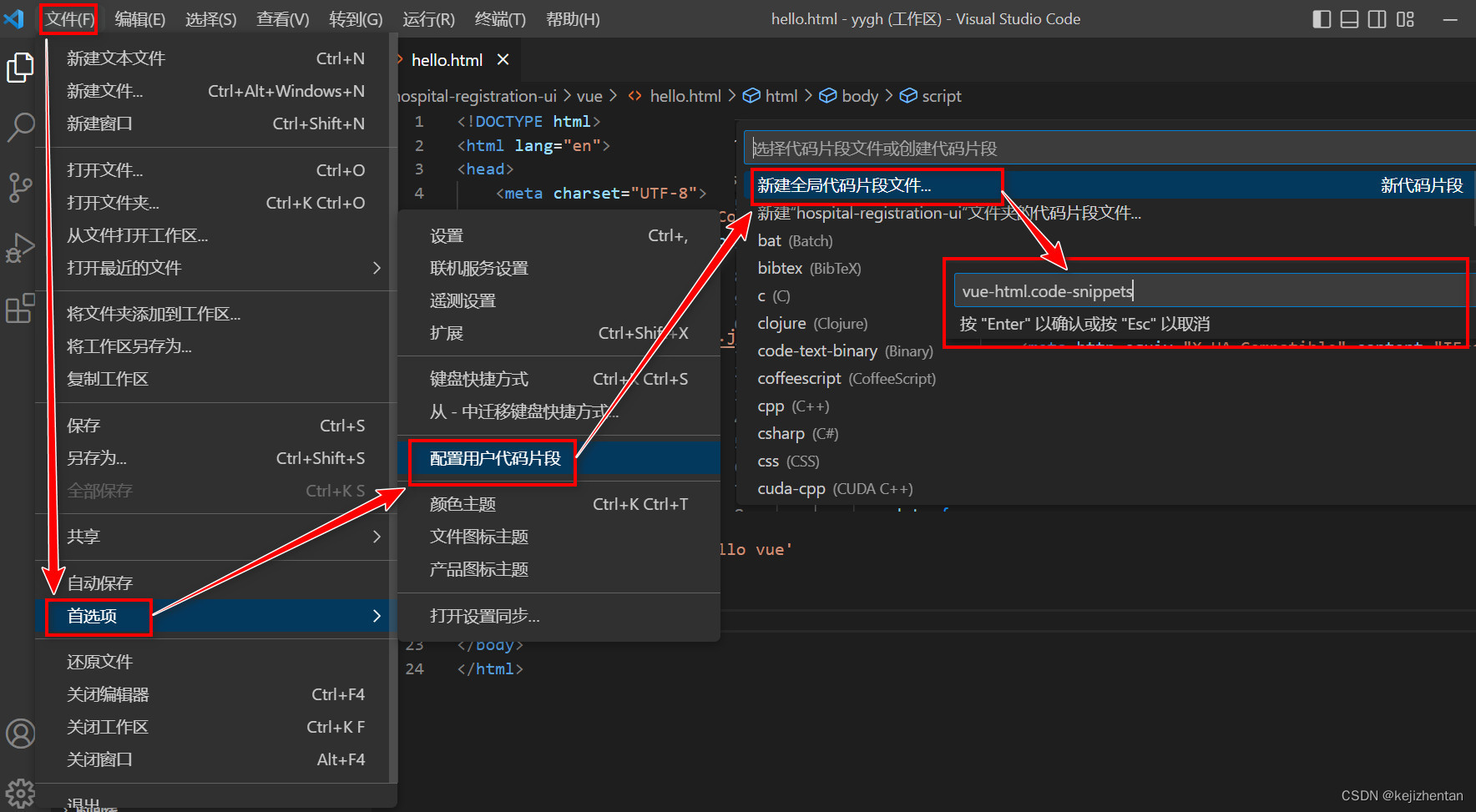This screenshot has width=1476, height=812.
Task: Click the script symbol icon in breadcrumb
Action: tap(908, 96)
